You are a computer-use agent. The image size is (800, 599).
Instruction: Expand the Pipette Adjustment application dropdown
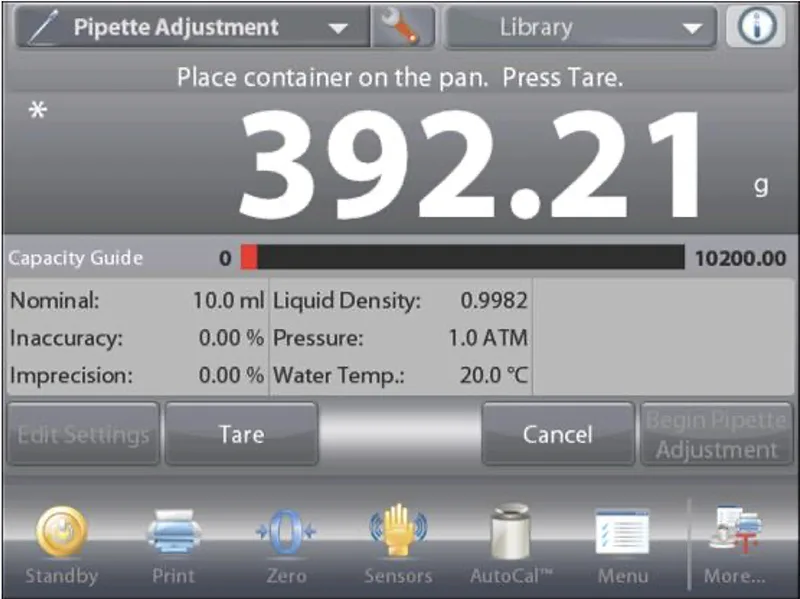pos(338,28)
